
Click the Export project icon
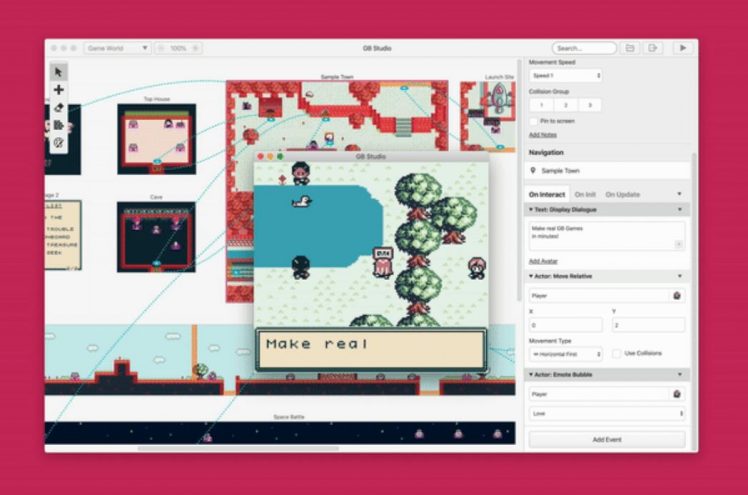coord(652,48)
